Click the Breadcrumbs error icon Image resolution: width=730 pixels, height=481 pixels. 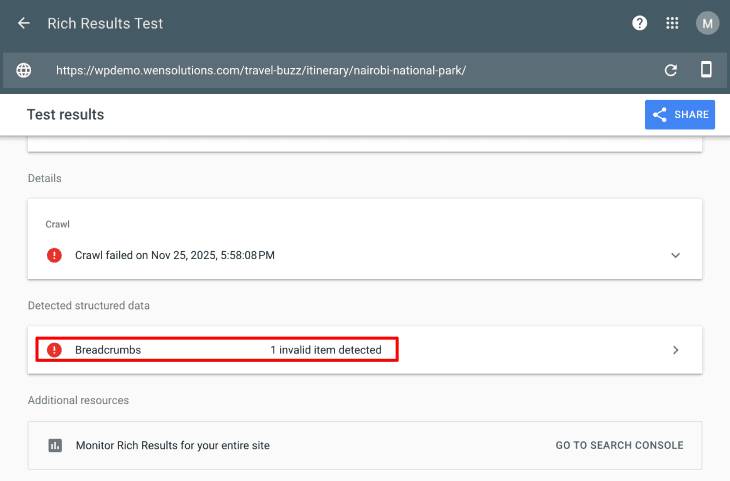click(x=54, y=350)
